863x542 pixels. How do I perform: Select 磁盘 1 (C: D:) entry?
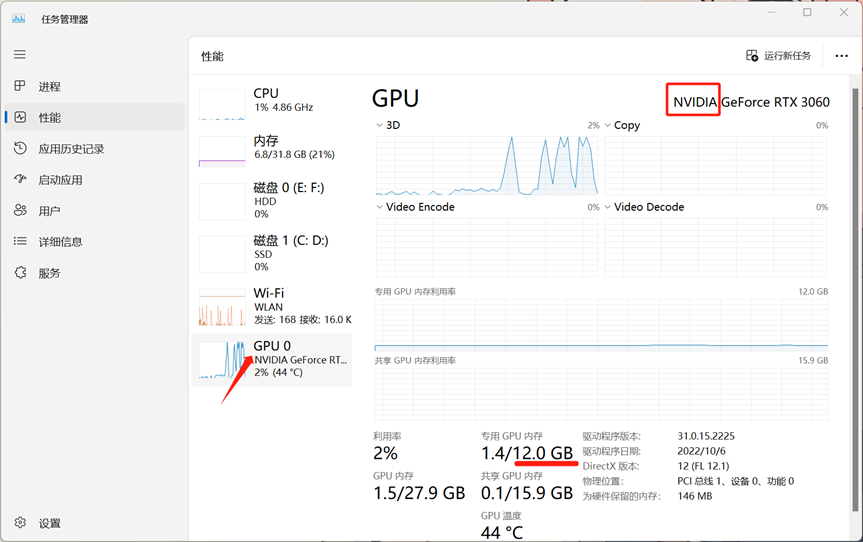272,254
